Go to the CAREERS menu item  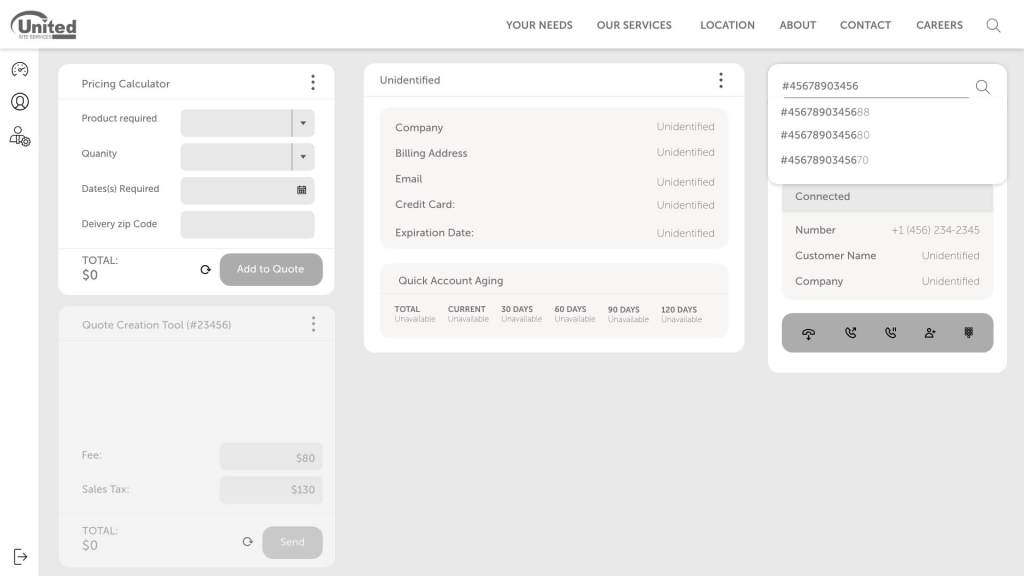(939, 25)
